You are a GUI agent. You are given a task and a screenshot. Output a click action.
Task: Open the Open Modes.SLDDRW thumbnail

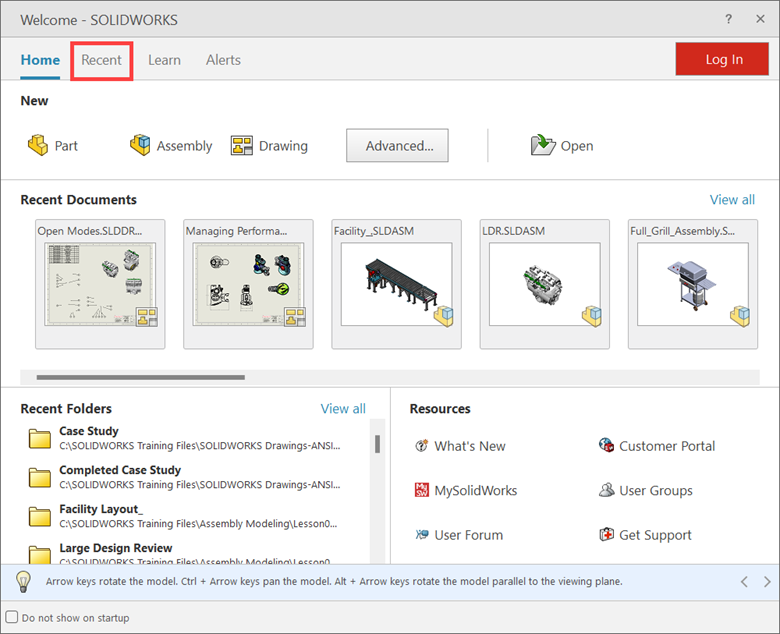point(100,284)
